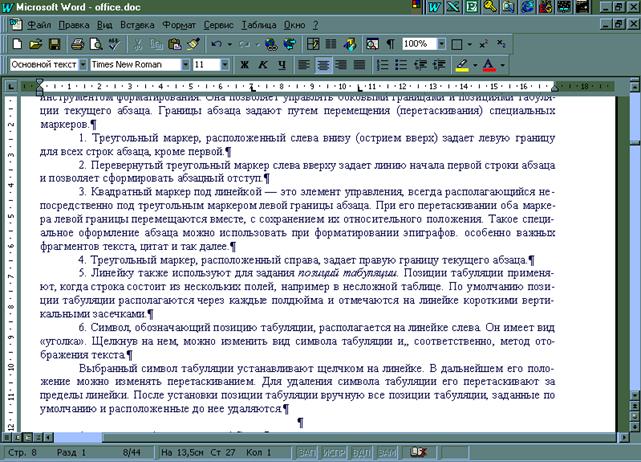
Task: Toggle ЗАП macro recording indicator
Action: pyautogui.click(x=307, y=452)
